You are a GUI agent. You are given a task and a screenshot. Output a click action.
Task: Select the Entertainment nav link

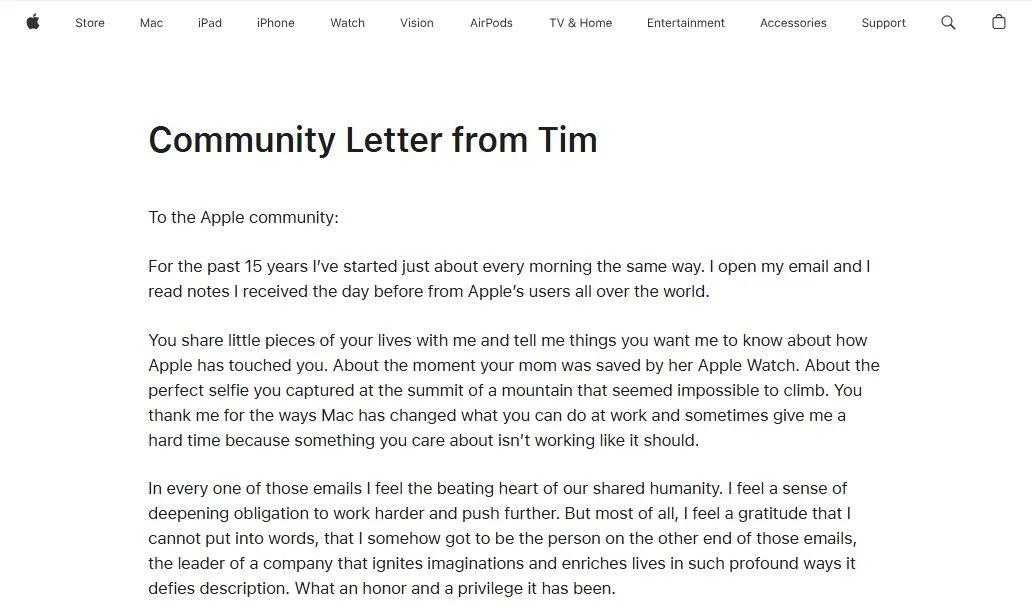click(685, 23)
